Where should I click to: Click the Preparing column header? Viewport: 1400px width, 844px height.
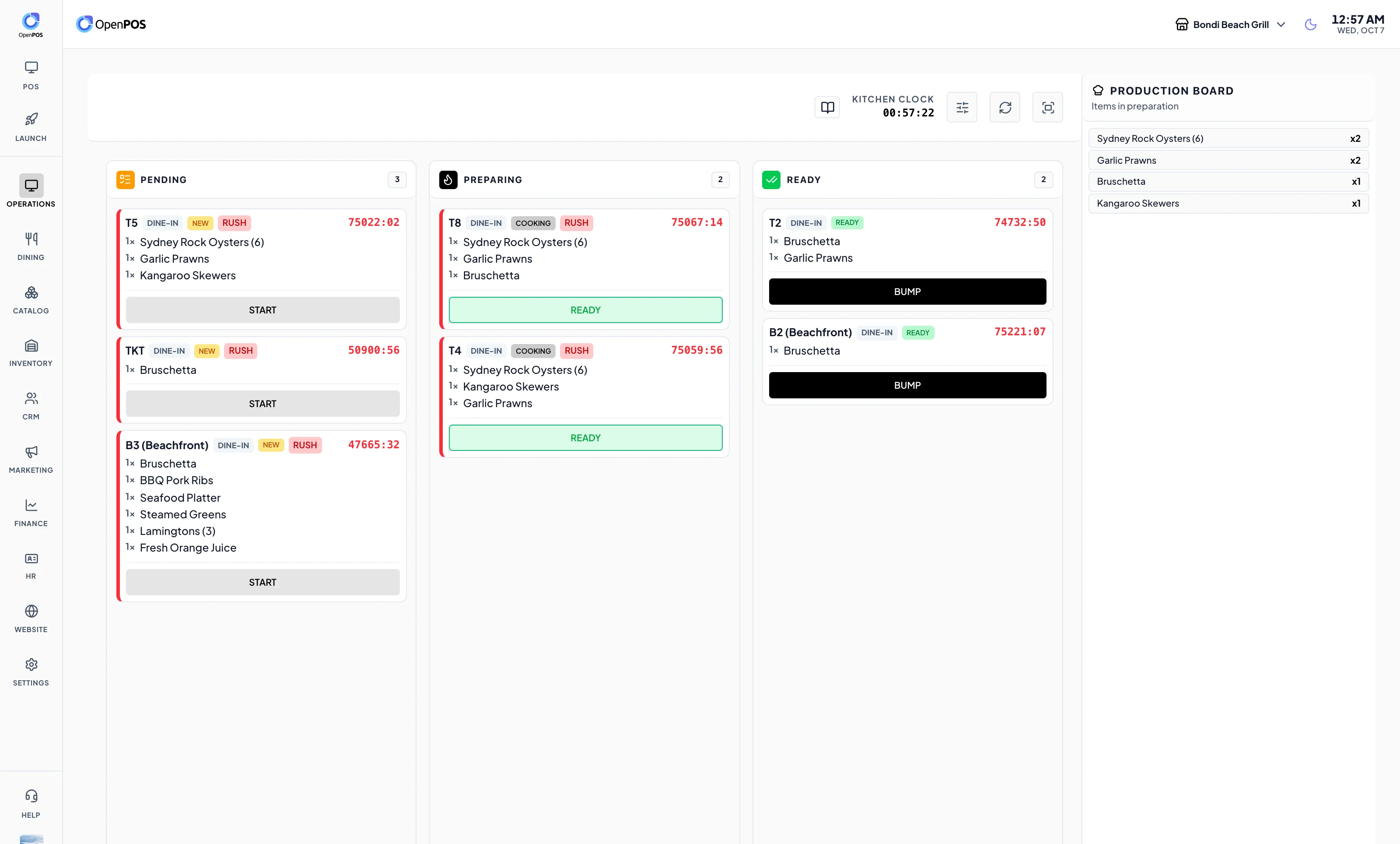coord(584,179)
